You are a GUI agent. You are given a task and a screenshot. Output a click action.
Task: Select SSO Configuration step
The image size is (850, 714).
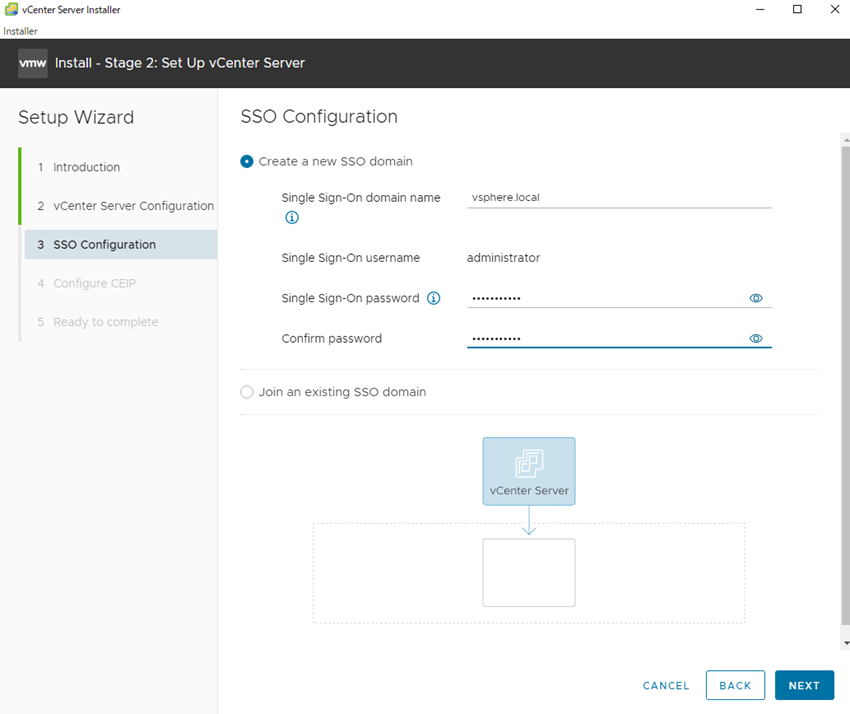(x=104, y=245)
